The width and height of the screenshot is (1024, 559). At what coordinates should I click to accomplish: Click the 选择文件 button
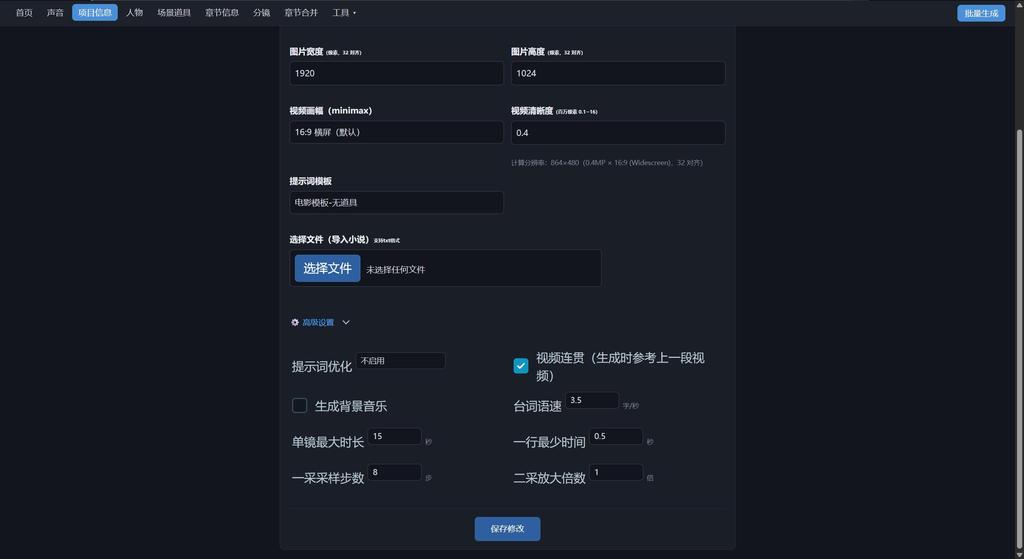(x=327, y=268)
